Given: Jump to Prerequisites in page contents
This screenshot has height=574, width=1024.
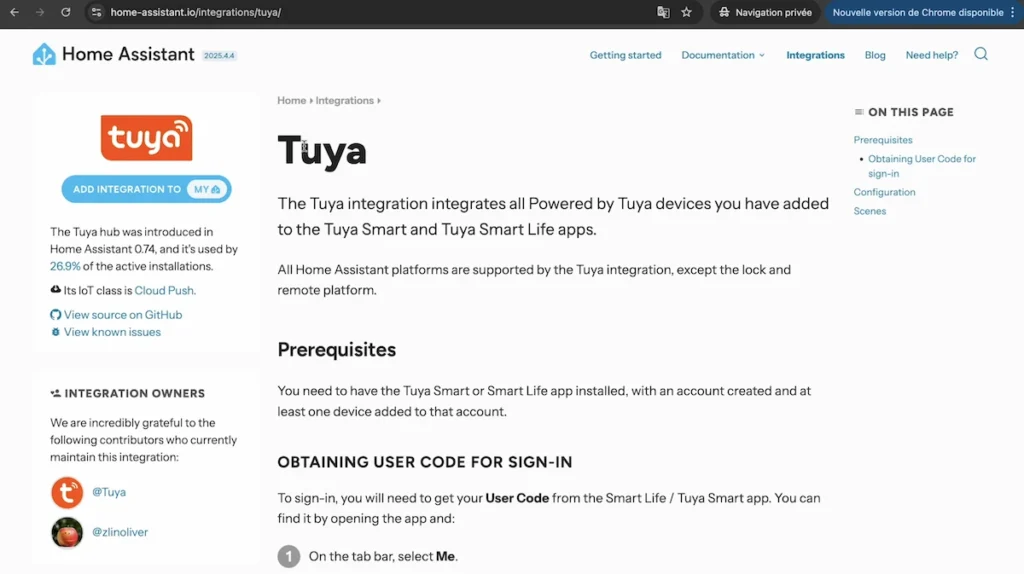Looking at the screenshot, I should (x=882, y=140).
